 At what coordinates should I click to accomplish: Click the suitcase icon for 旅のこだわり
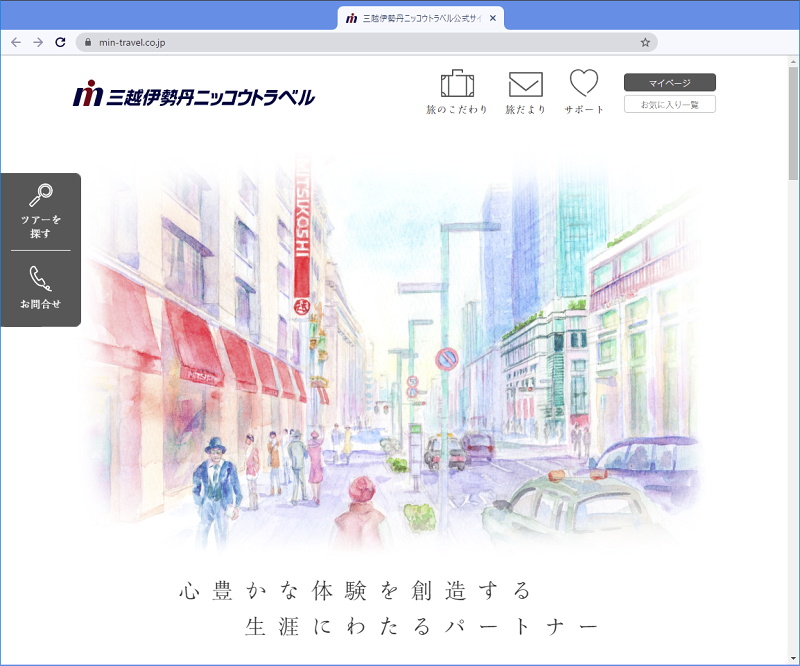pyautogui.click(x=457, y=84)
